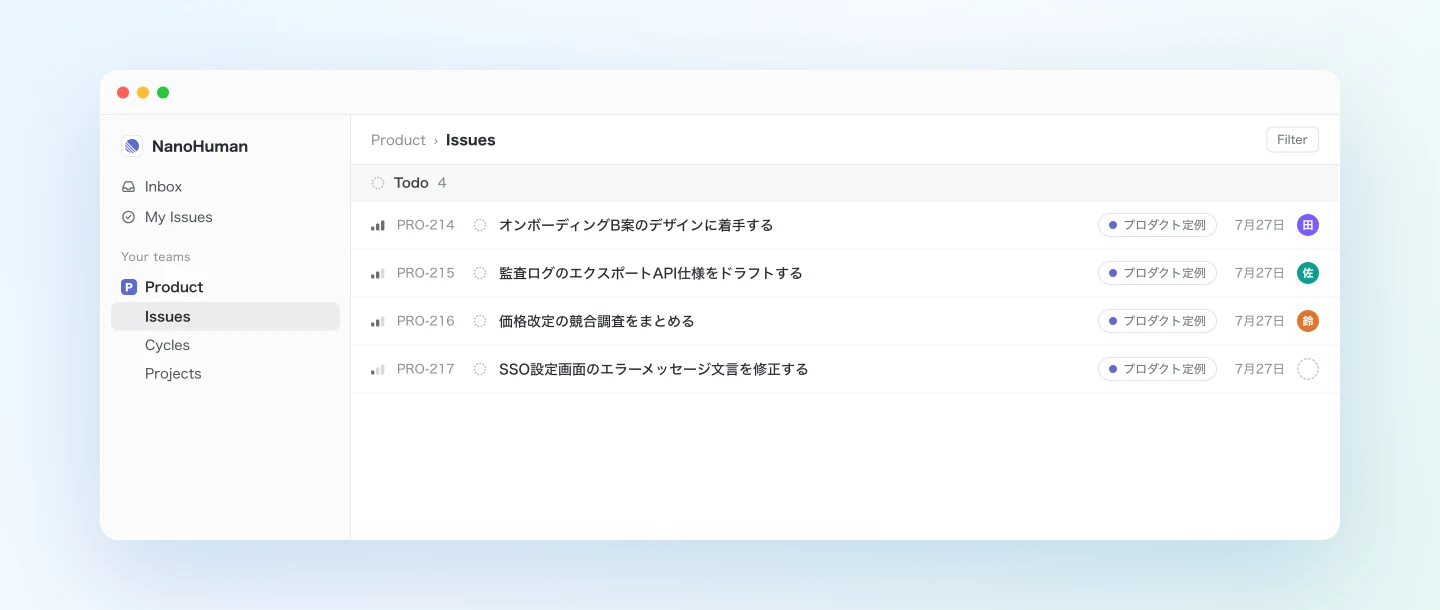Screen dimensions: 1440x610
Task: Toggle the status circle of PRO-215
Action: (480, 273)
